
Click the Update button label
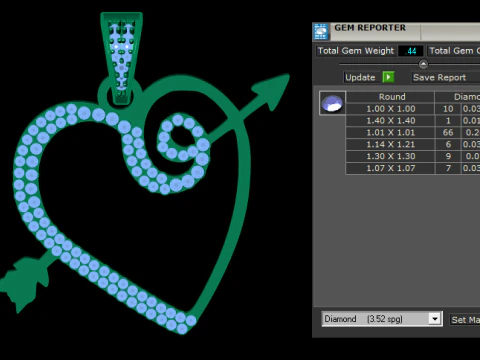coord(360,77)
